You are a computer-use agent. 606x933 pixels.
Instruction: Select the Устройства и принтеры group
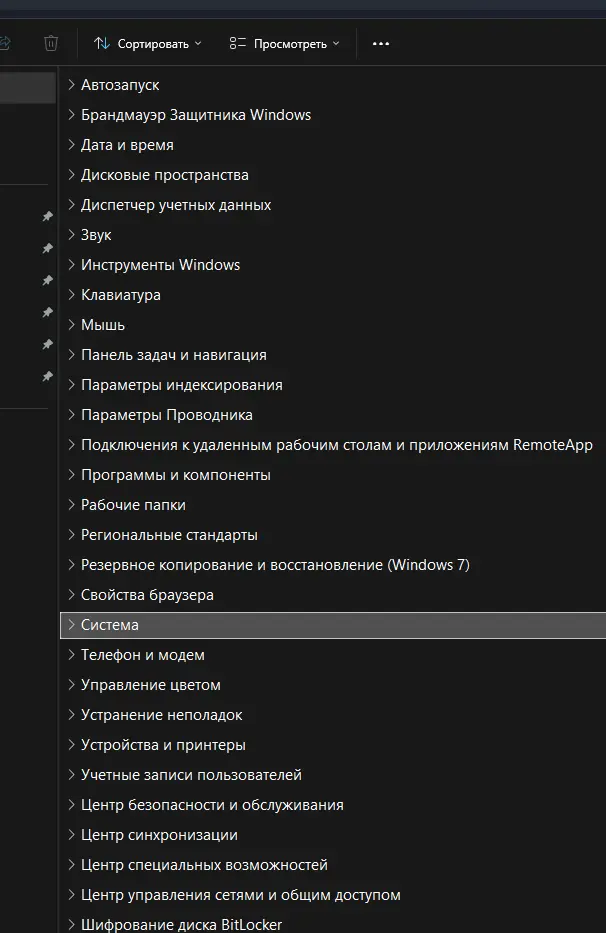click(163, 745)
